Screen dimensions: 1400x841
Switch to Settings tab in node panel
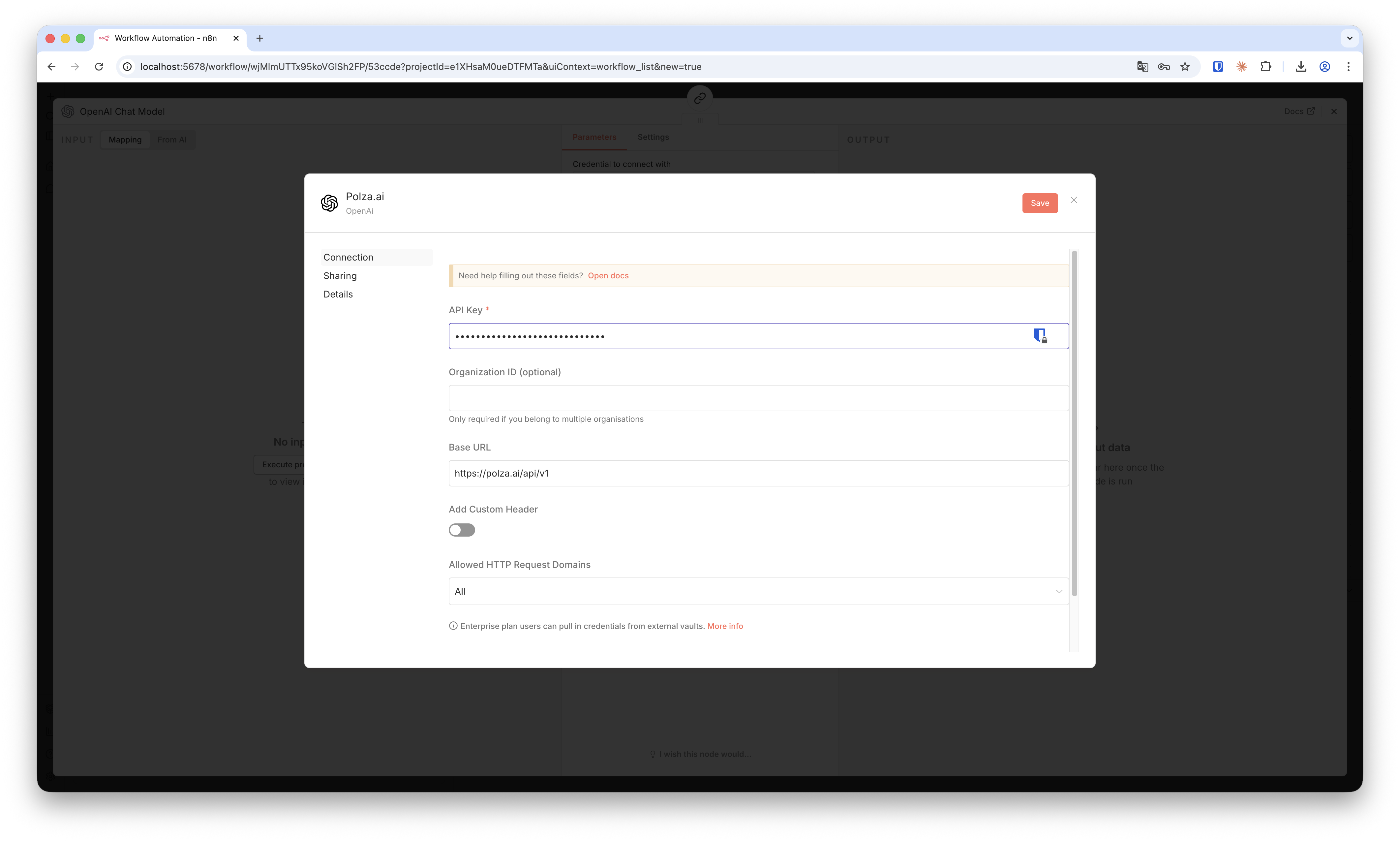pos(653,137)
